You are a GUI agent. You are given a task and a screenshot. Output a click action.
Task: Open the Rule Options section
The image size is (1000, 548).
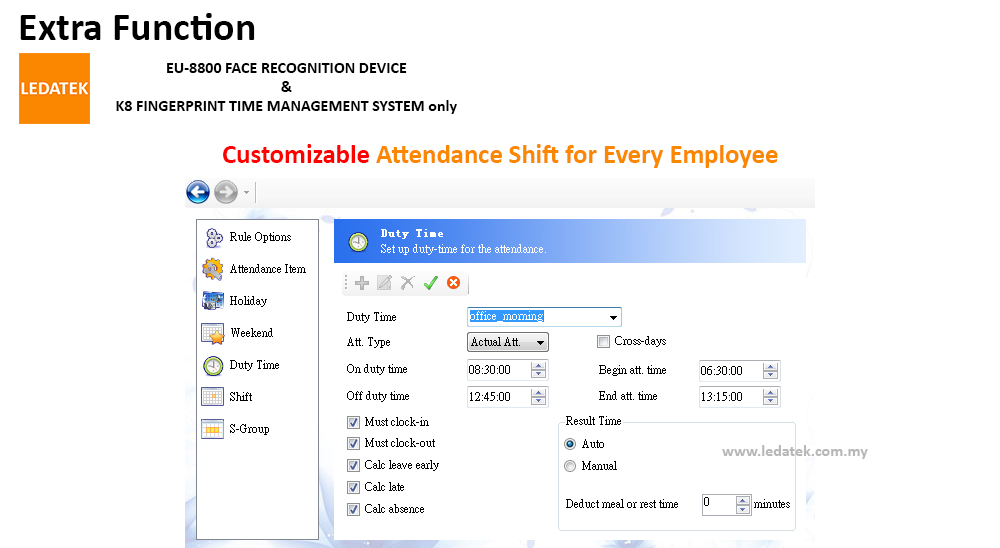(x=260, y=237)
